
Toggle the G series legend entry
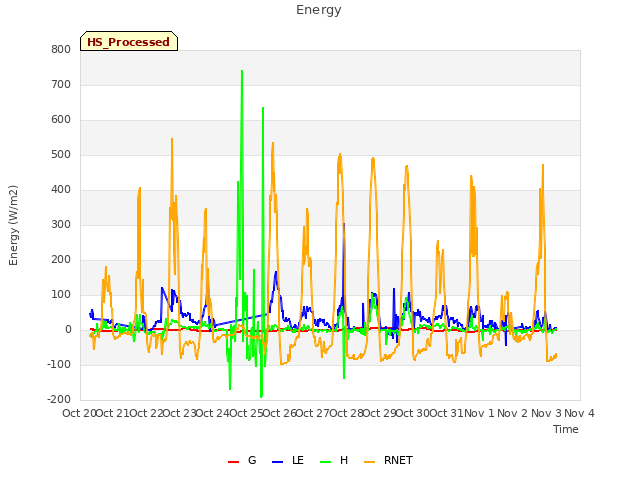pos(242,460)
